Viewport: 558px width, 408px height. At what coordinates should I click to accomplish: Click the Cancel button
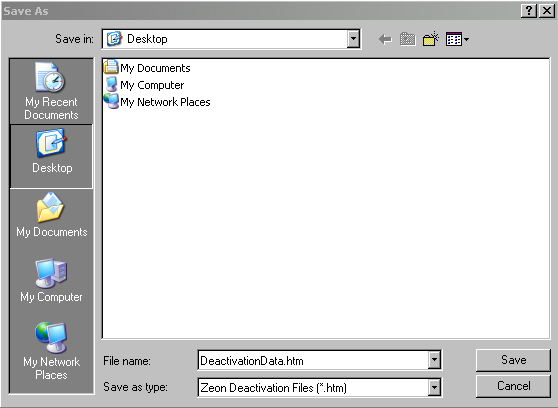pos(513,386)
